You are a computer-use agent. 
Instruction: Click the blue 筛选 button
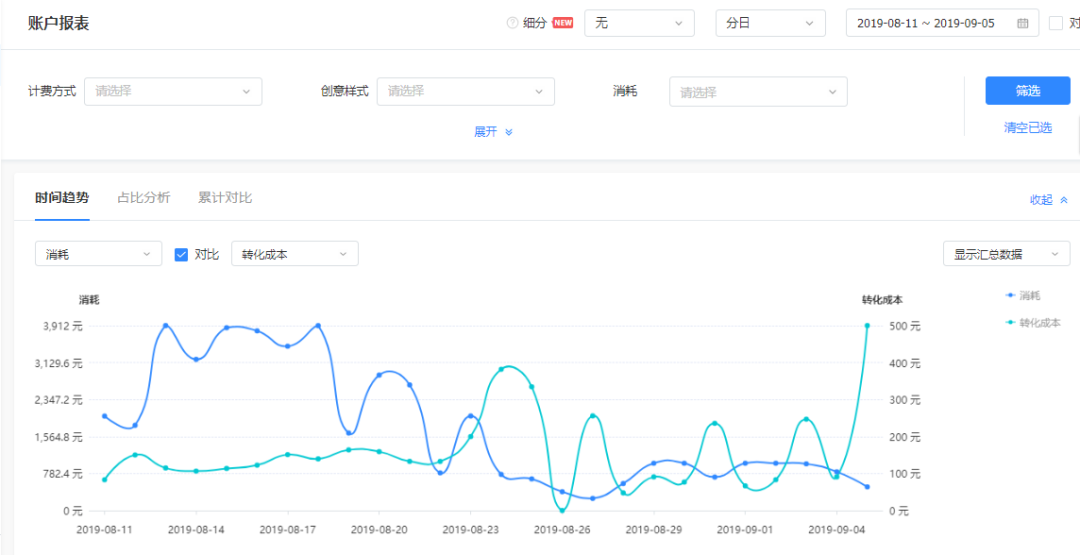pyautogui.click(x=1027, y=91)
